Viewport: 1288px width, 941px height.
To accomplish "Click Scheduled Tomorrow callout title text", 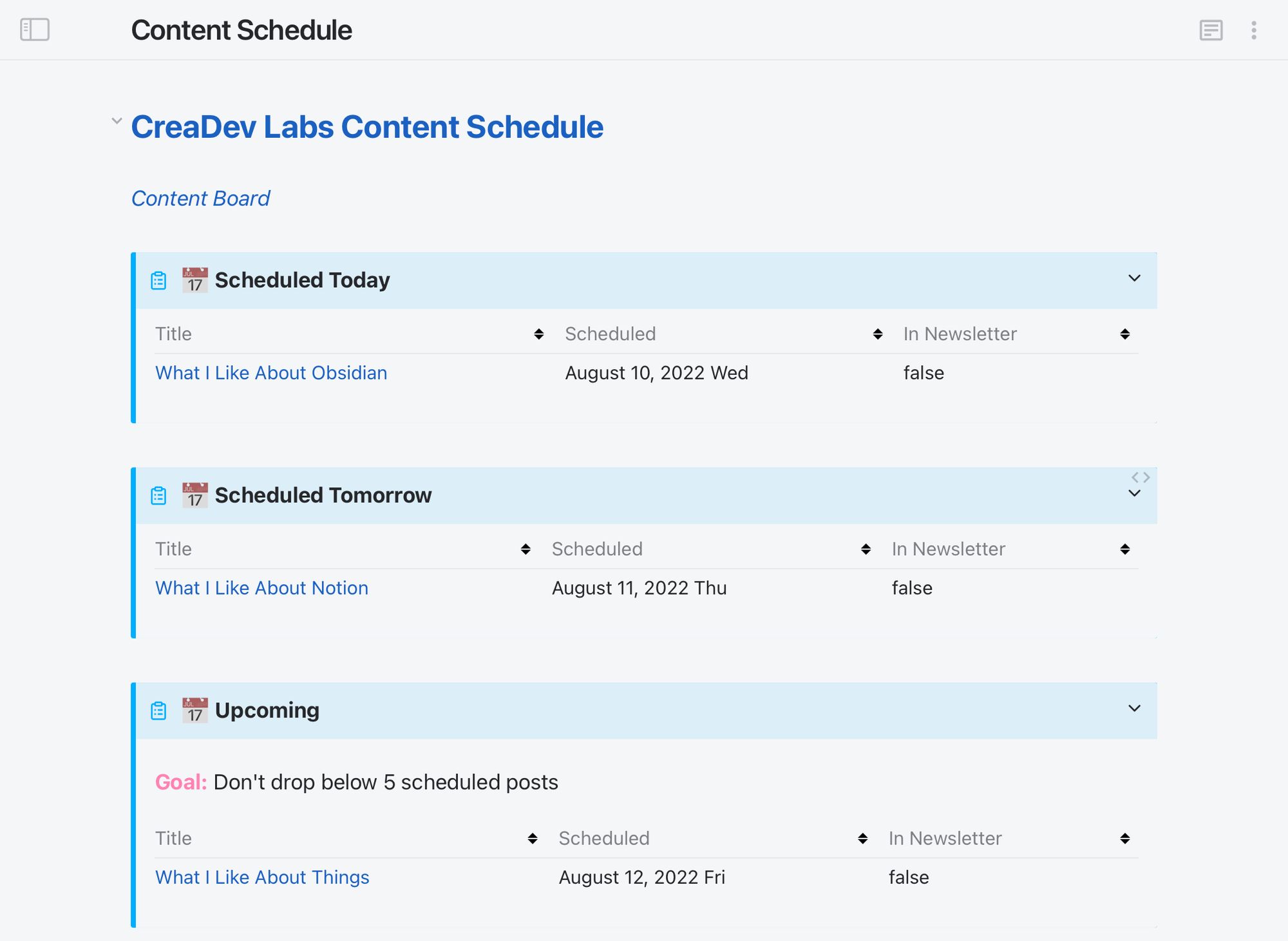I will coord(323,495).
